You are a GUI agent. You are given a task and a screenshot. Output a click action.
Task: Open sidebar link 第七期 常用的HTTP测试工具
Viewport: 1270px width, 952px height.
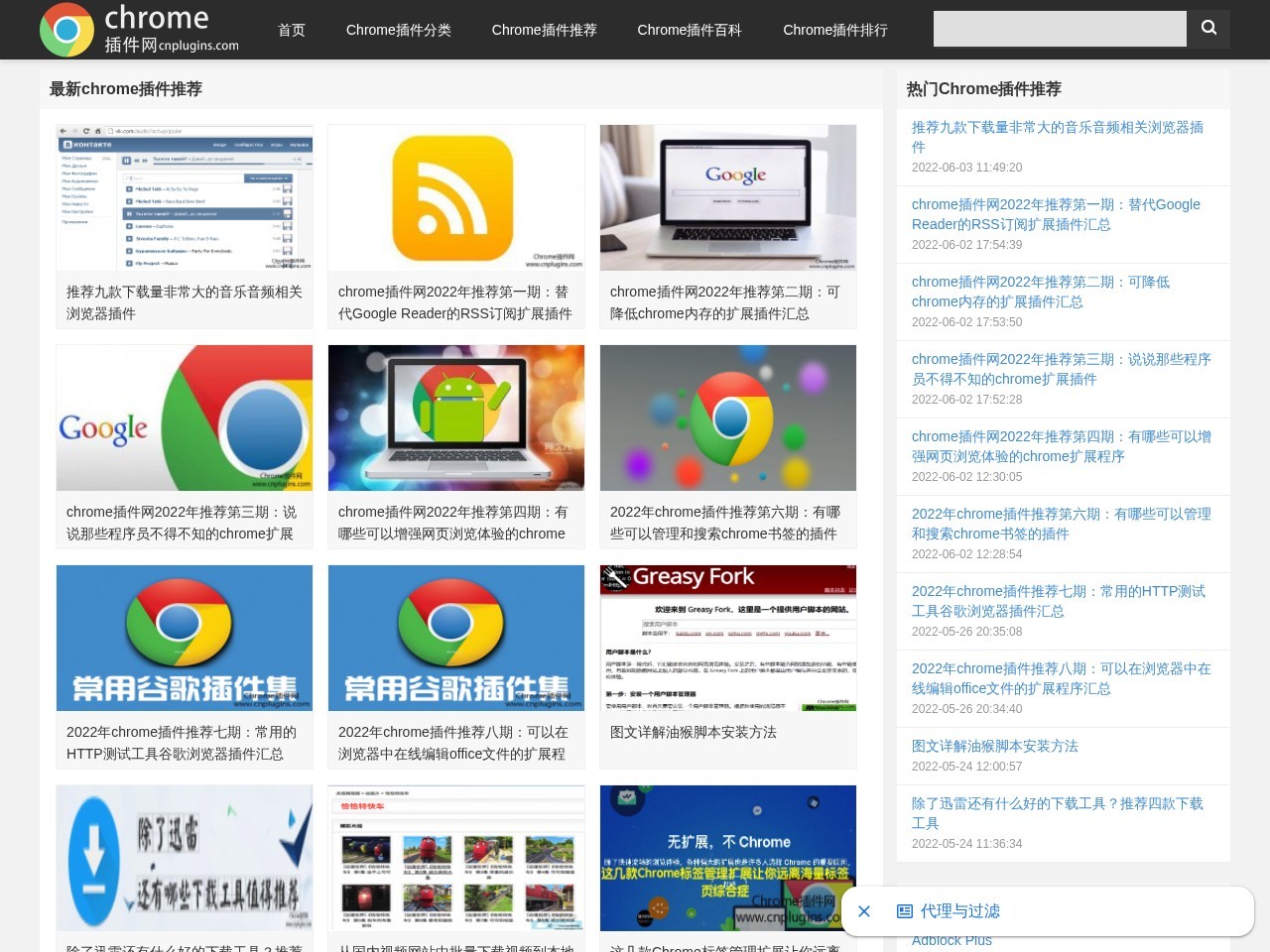(1059, 601)
